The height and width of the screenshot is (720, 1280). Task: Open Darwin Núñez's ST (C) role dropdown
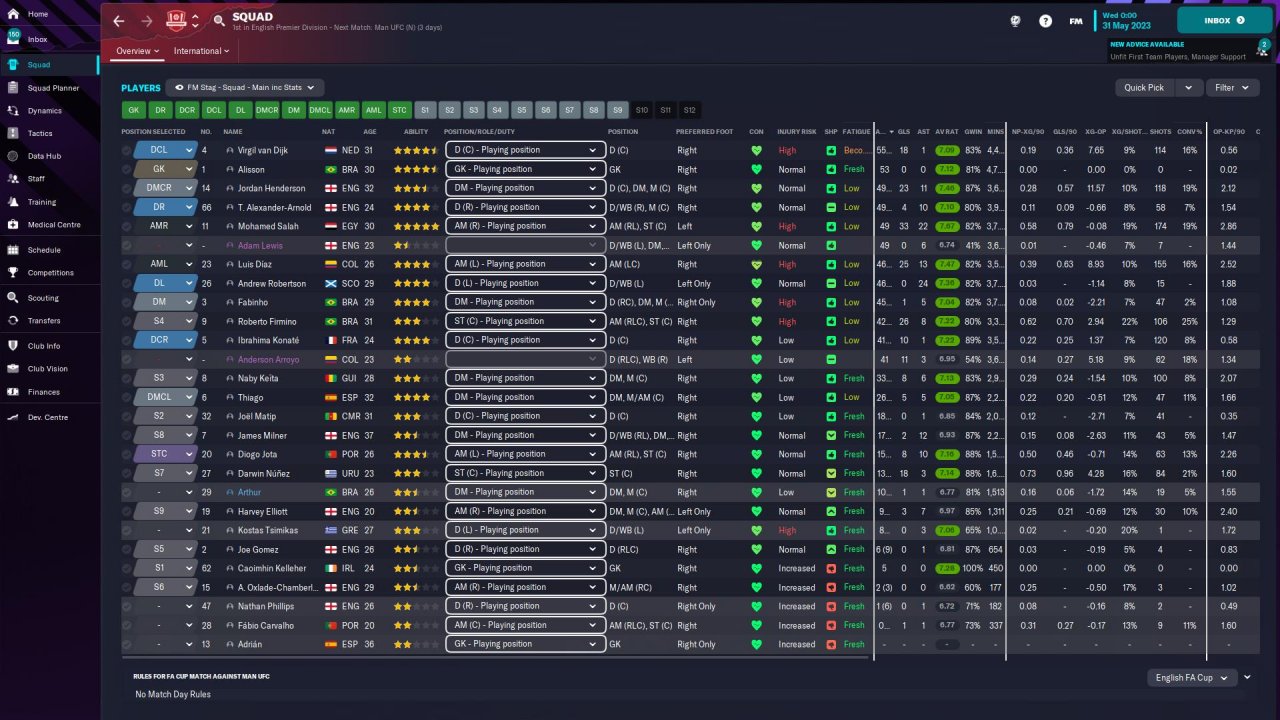point(525,473)
